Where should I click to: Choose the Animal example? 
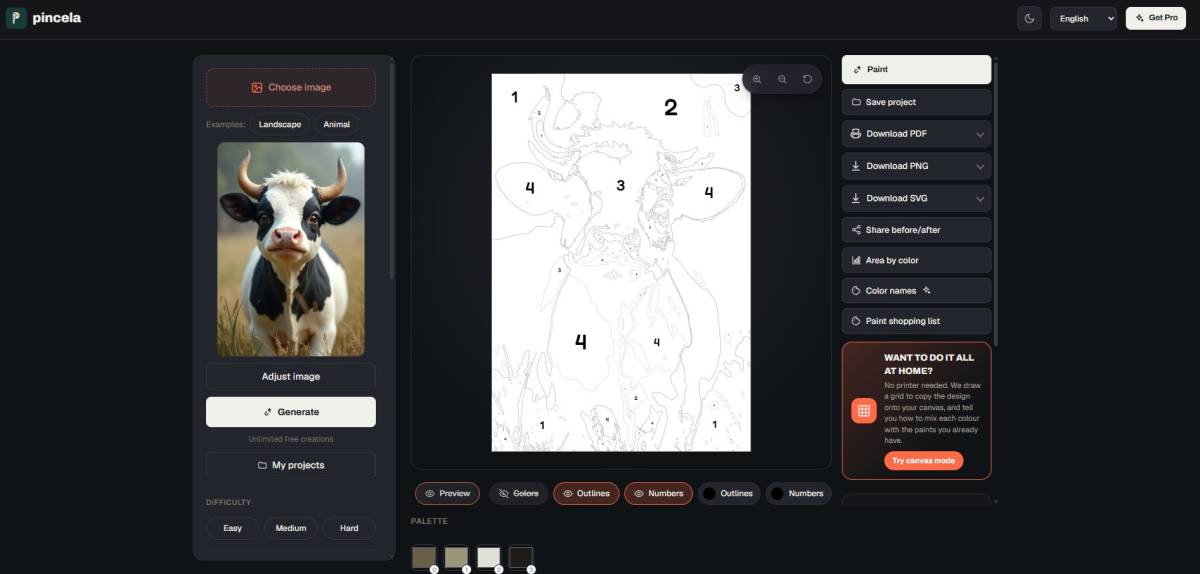point(337,124)
